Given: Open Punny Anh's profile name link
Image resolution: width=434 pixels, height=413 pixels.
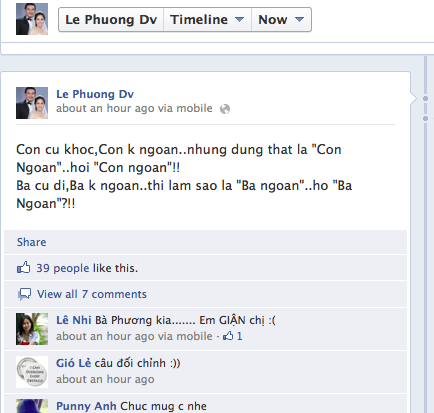Looking at the screenshot, I should [86, 406].
